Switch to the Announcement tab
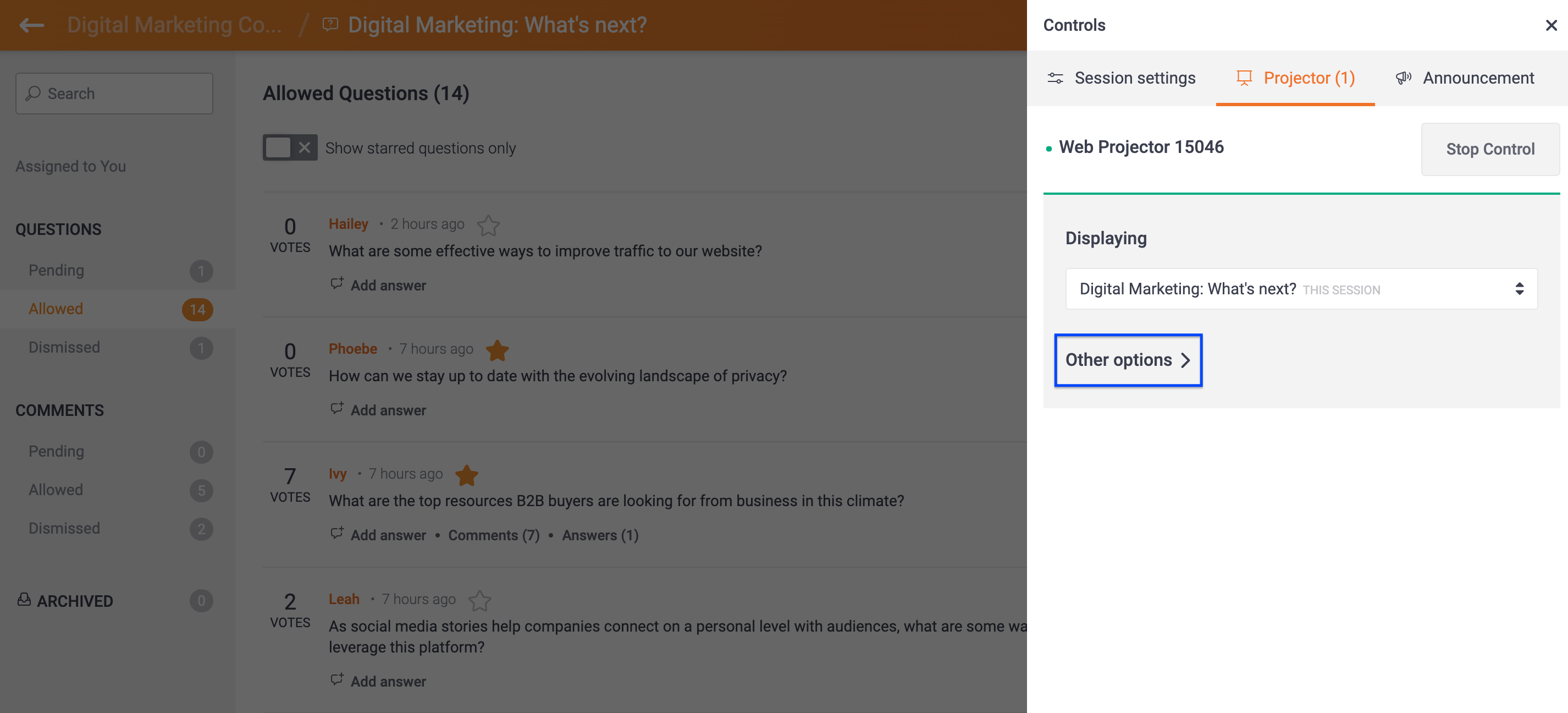The image size is (1568, 713). coord(1465,79)
